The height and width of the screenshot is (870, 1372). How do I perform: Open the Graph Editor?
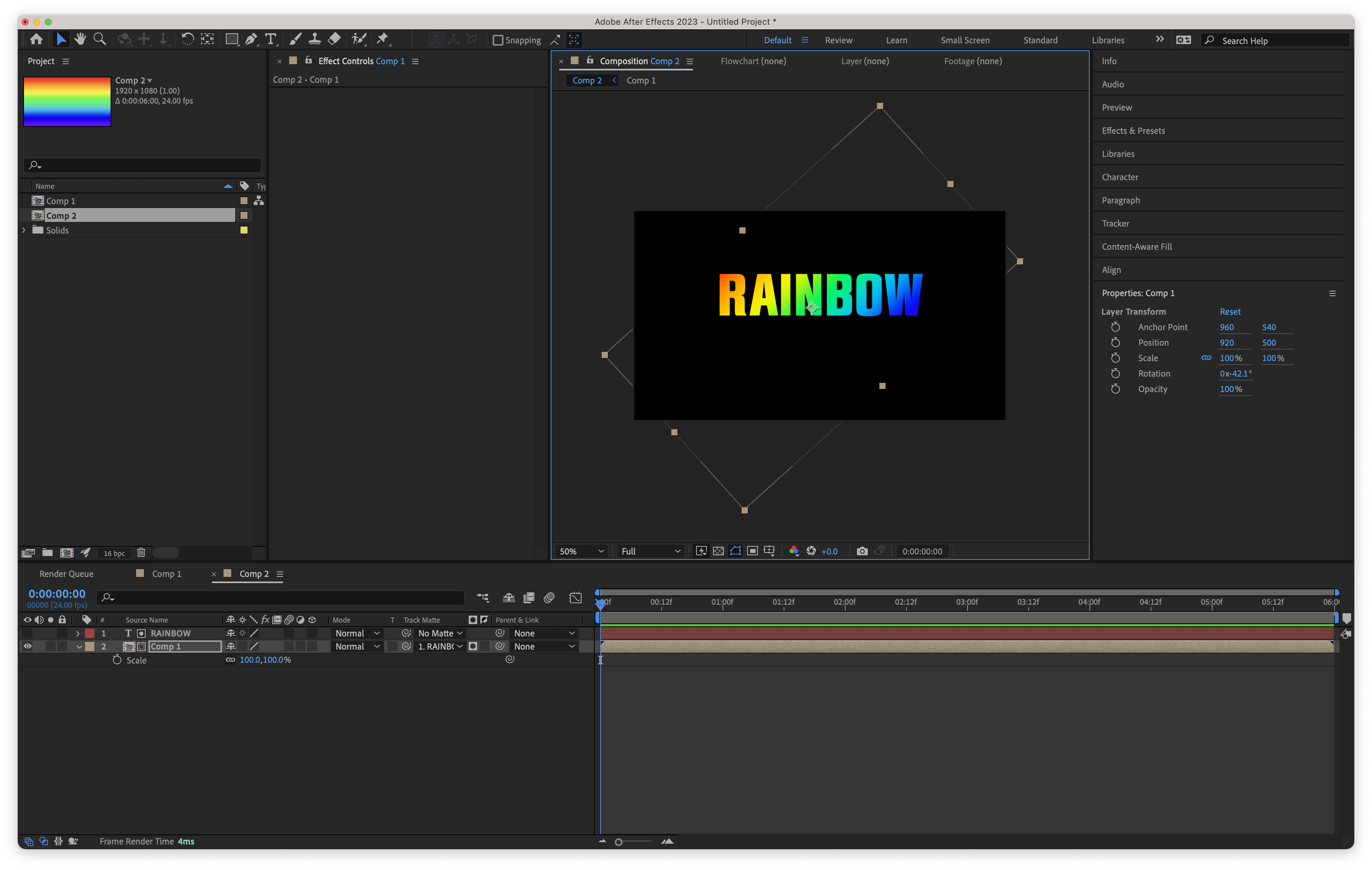575,597
